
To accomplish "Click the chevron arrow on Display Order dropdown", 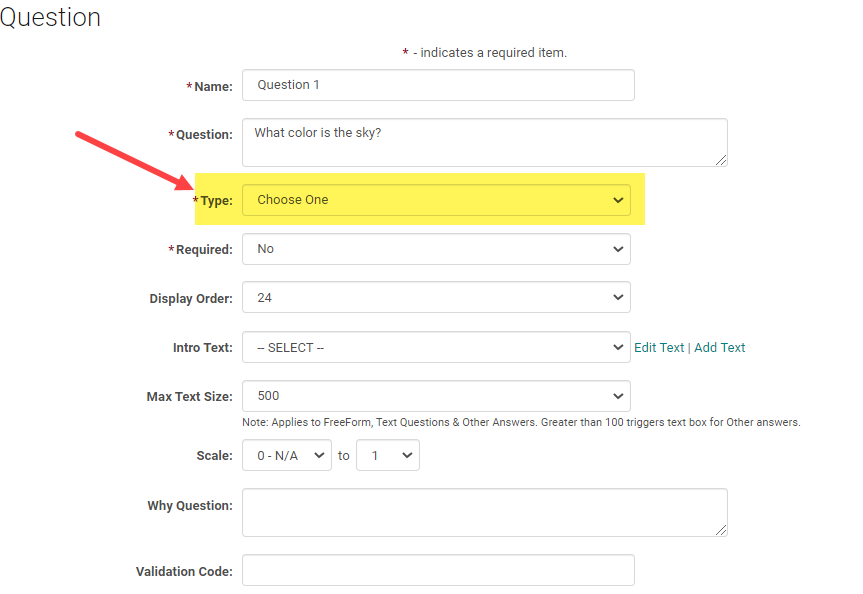I will (x=617, y=298).
